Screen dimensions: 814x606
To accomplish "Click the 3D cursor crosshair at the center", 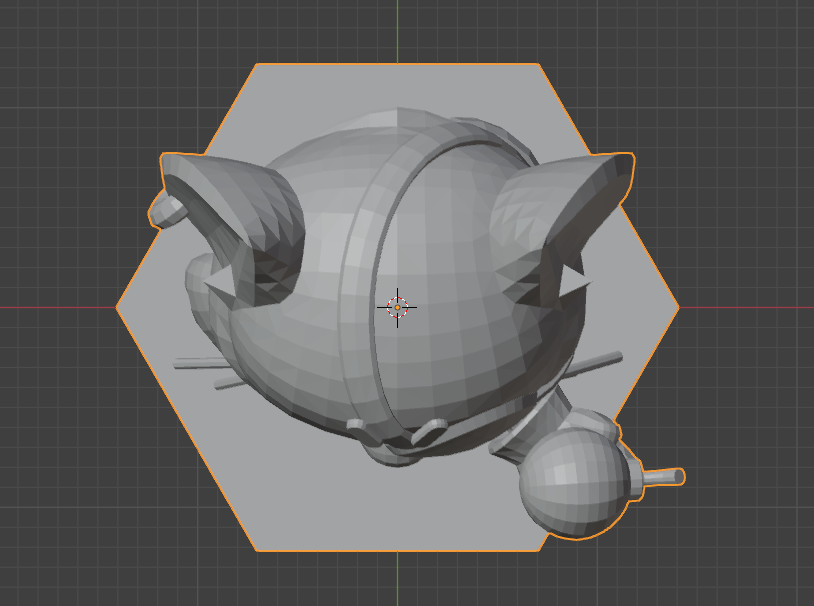I will point(397,307).
